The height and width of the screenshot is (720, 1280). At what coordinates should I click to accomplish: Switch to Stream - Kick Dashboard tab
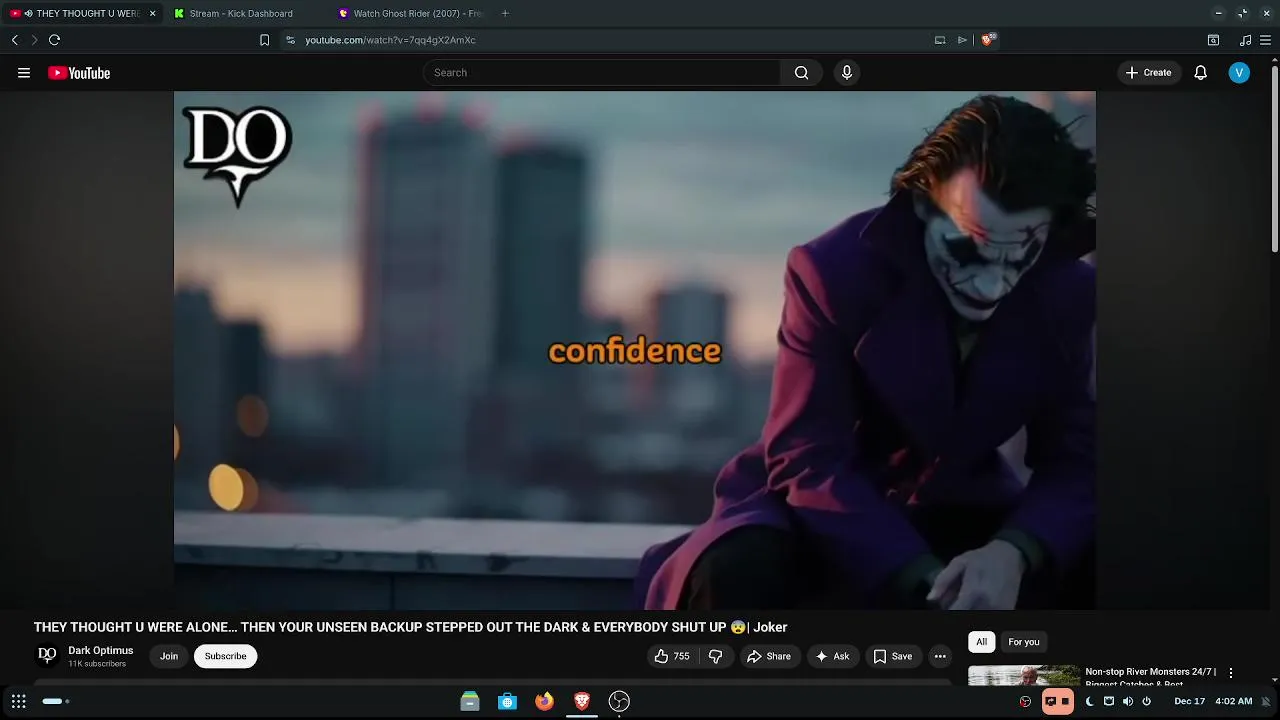click(x=241, y=13)
